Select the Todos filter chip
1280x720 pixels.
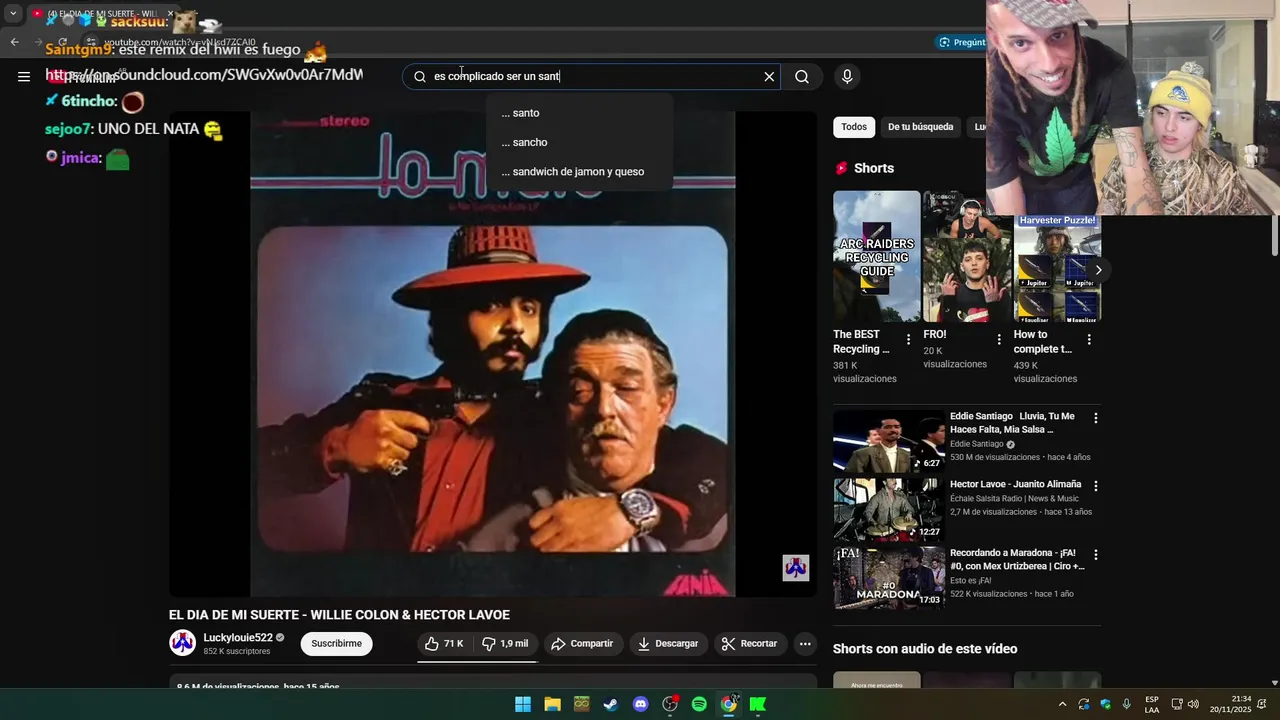(x=854, y=127)
